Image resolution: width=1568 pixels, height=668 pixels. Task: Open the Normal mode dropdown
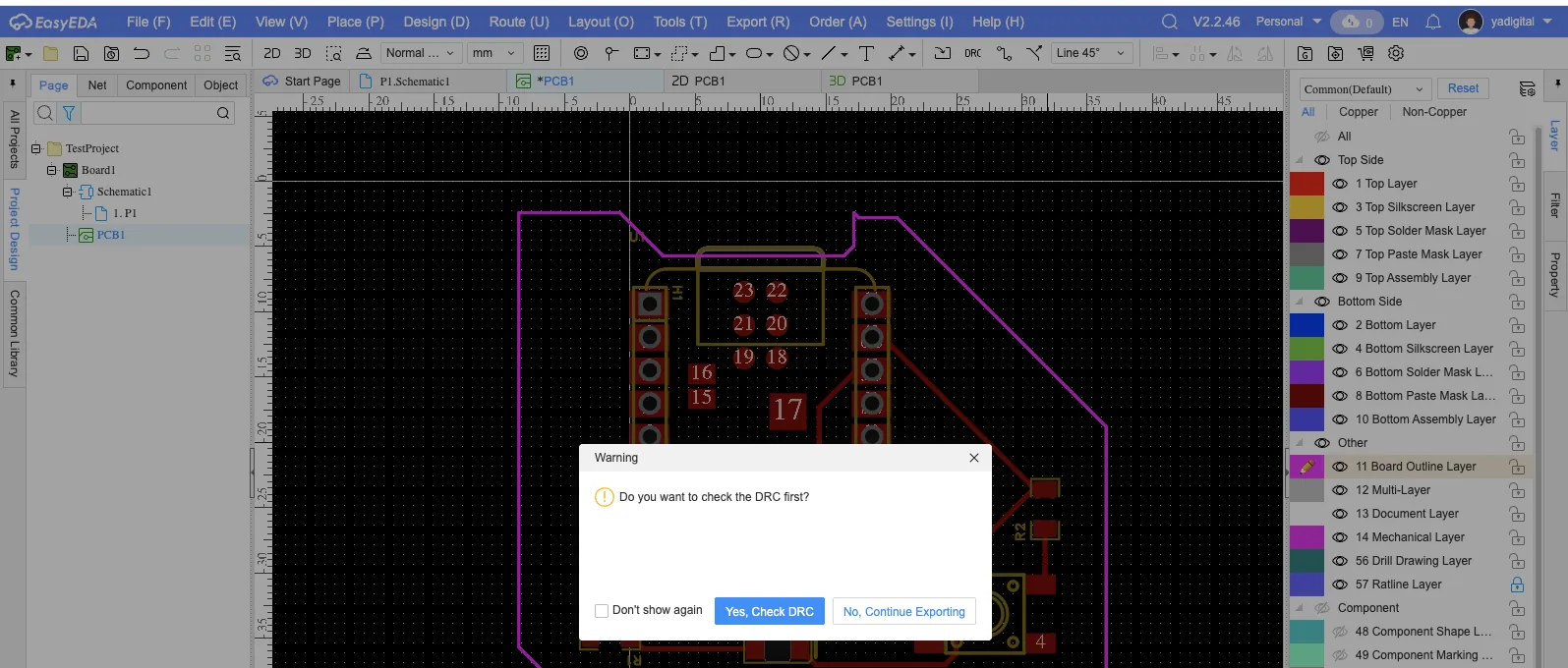click(x=420, y=53)
